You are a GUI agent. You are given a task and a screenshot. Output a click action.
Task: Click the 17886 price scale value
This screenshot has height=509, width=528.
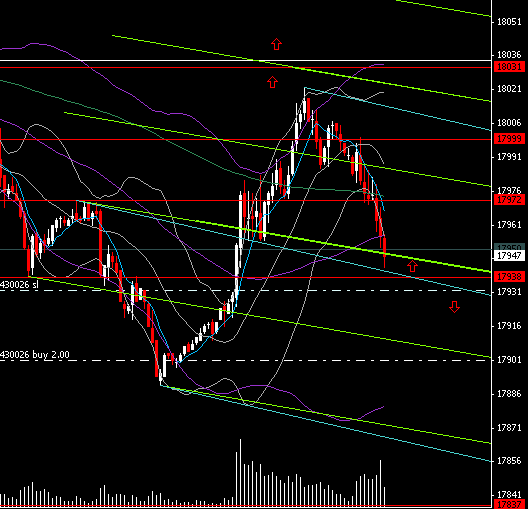point(509,394)
